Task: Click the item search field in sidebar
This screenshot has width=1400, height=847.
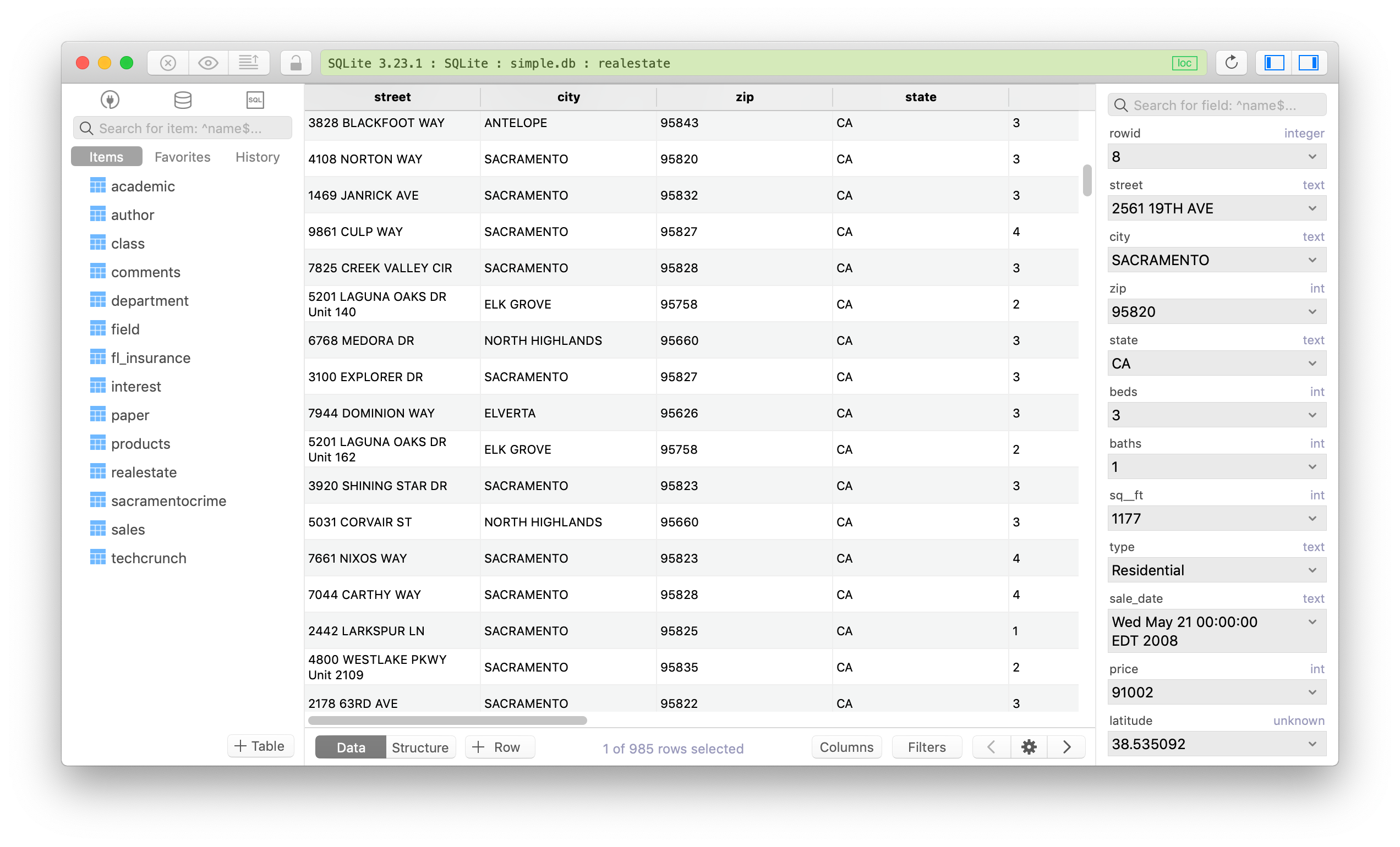Action: 182,128
